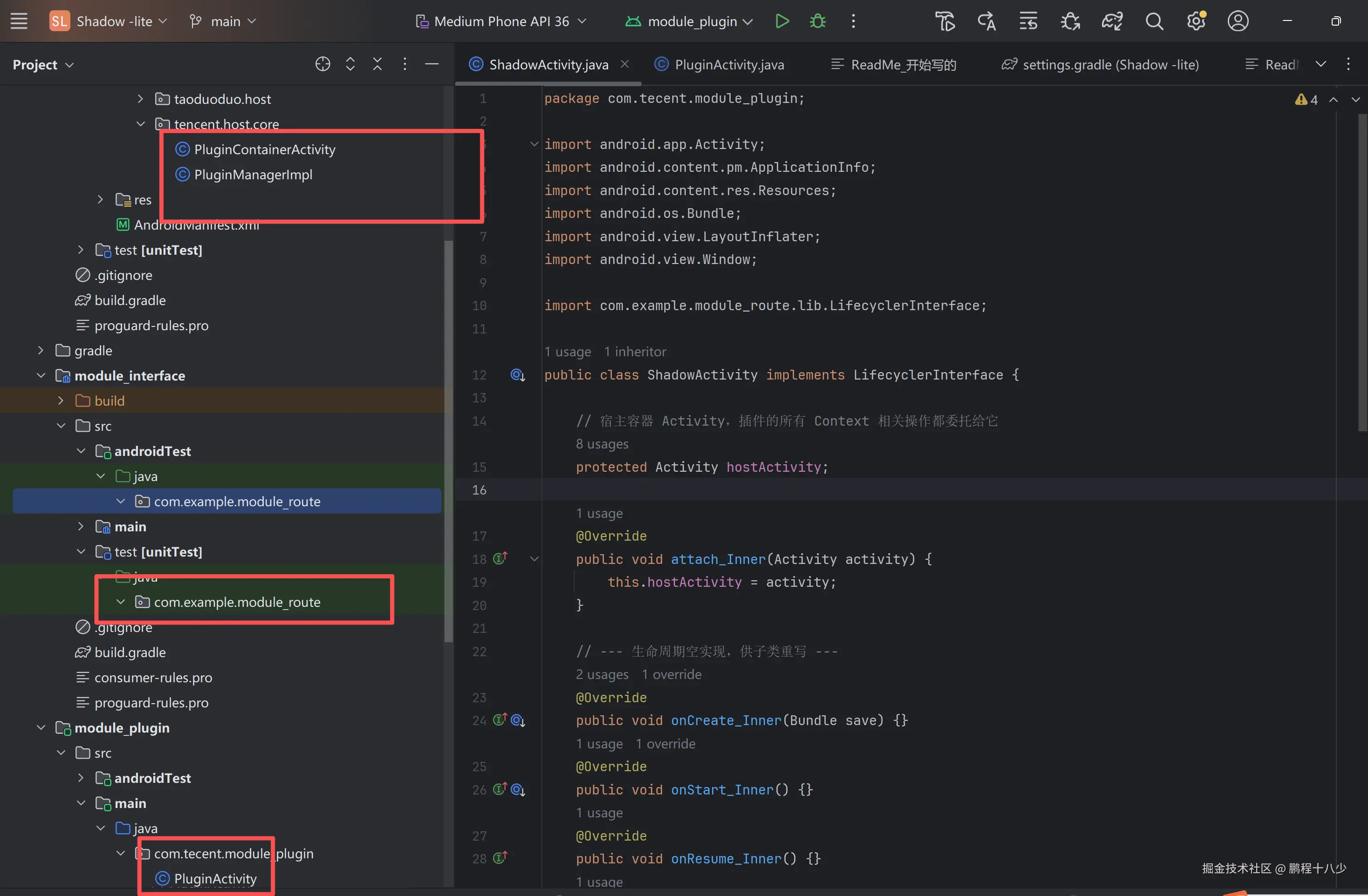Screen dimensions: 1368x896
Task: Hide the Project tool window
Action: [x=431, y=64]
